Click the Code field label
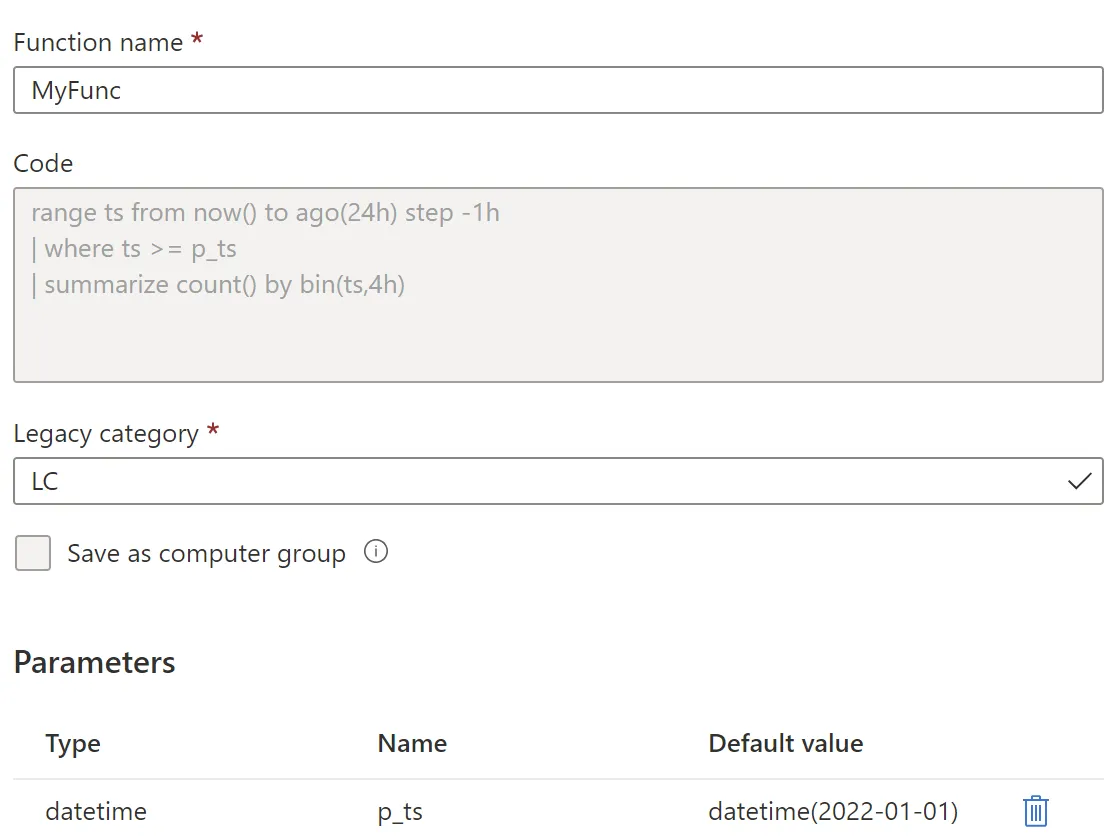 click(43, 163)
